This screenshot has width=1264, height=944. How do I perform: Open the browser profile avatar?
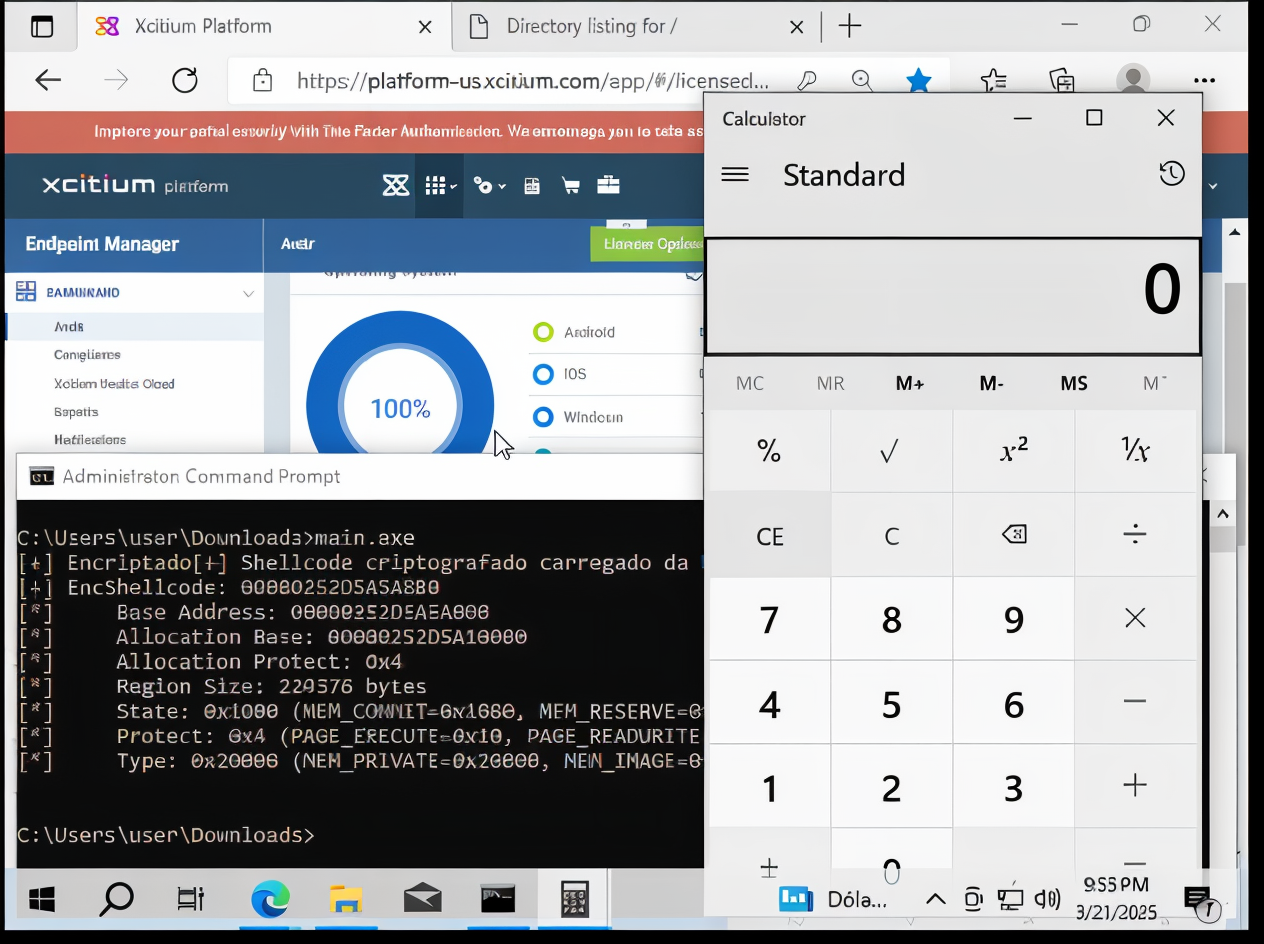[1132, 81]
